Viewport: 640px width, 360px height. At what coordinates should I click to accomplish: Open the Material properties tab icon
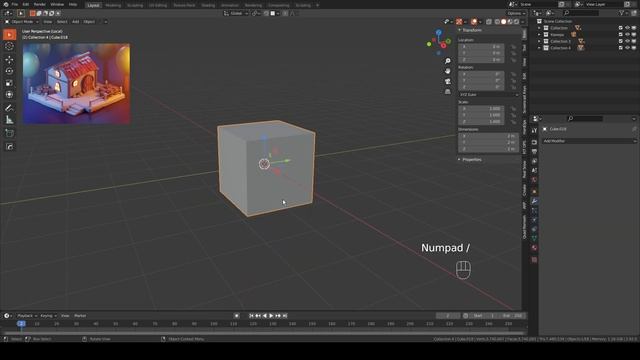coord(534,248)
